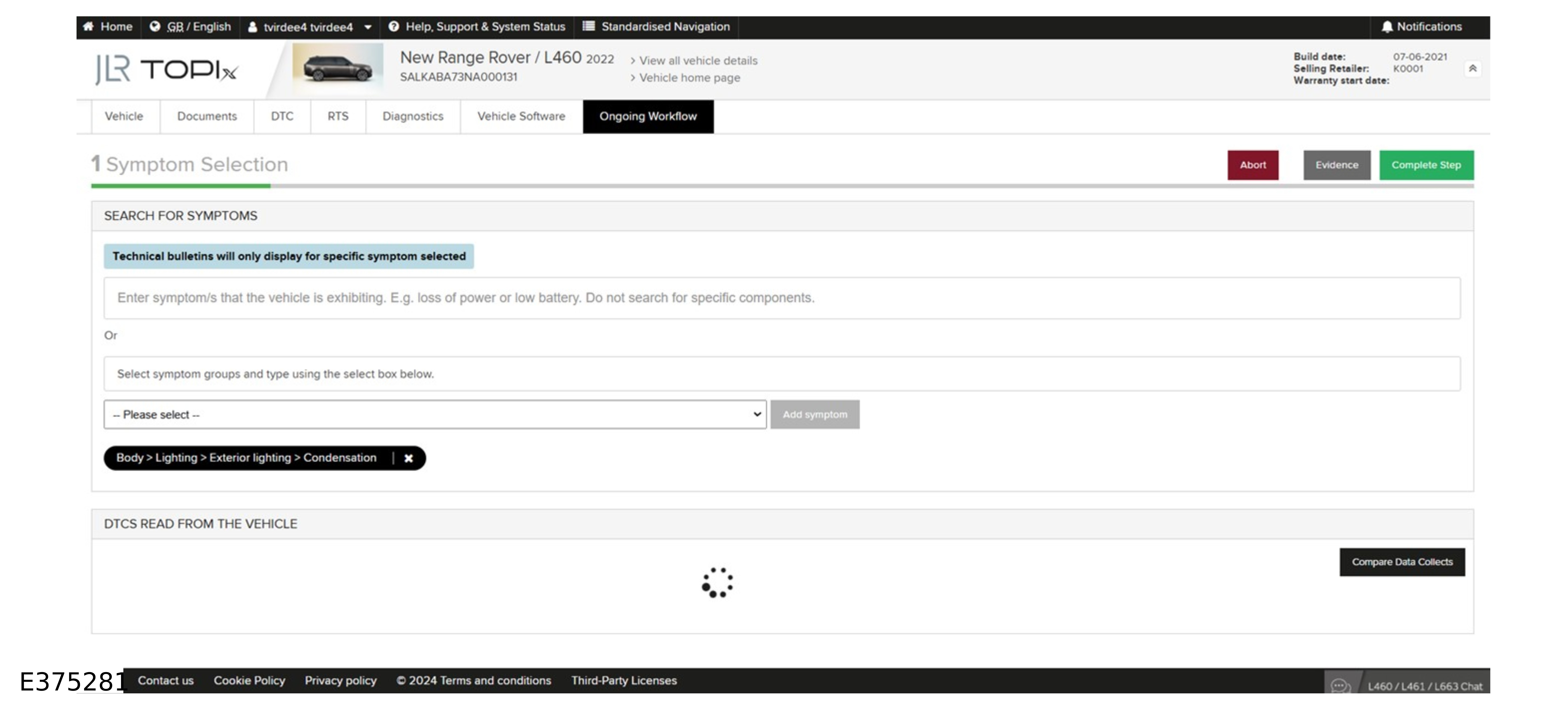Screen dimensions: 1568x709
Task: Open the Vehicle Software tab
Action: click(x=521, y=116)
